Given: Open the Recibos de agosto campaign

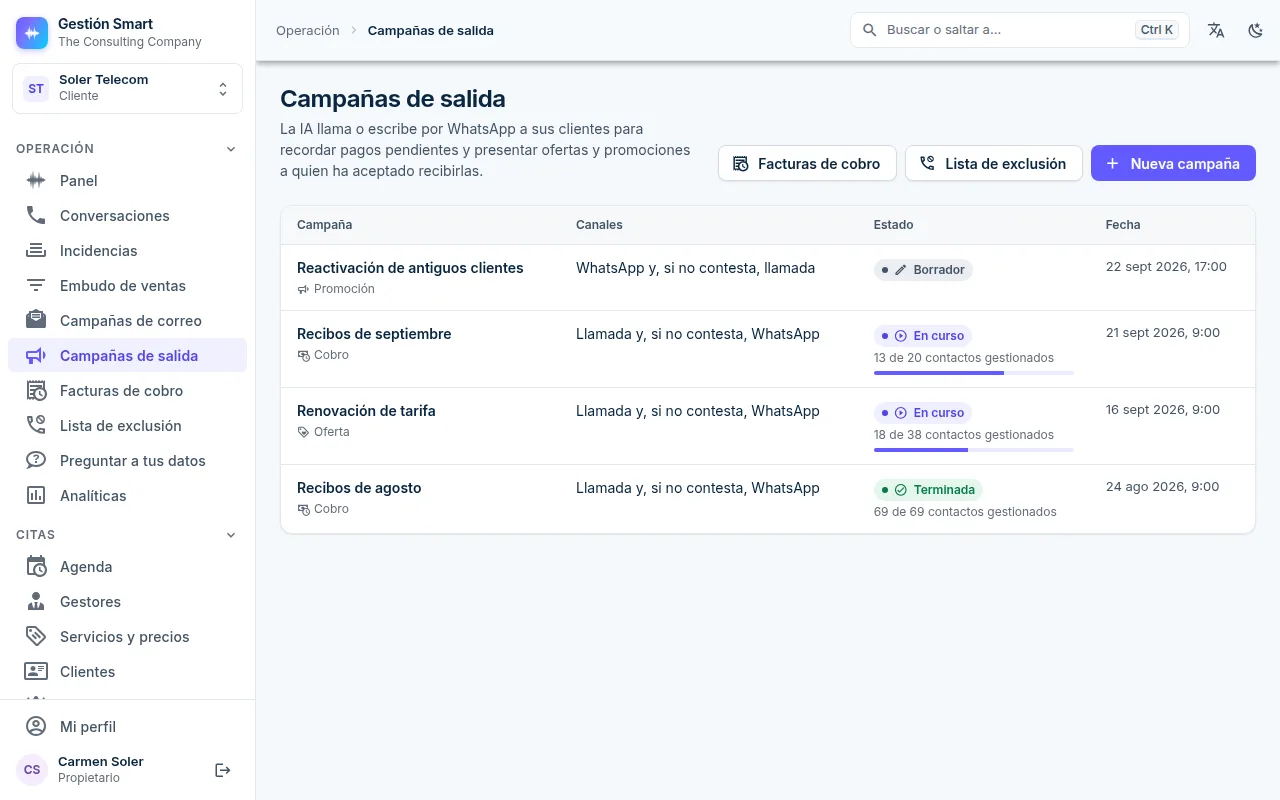Looking at the screenshot, I should (x=359, y=488).
